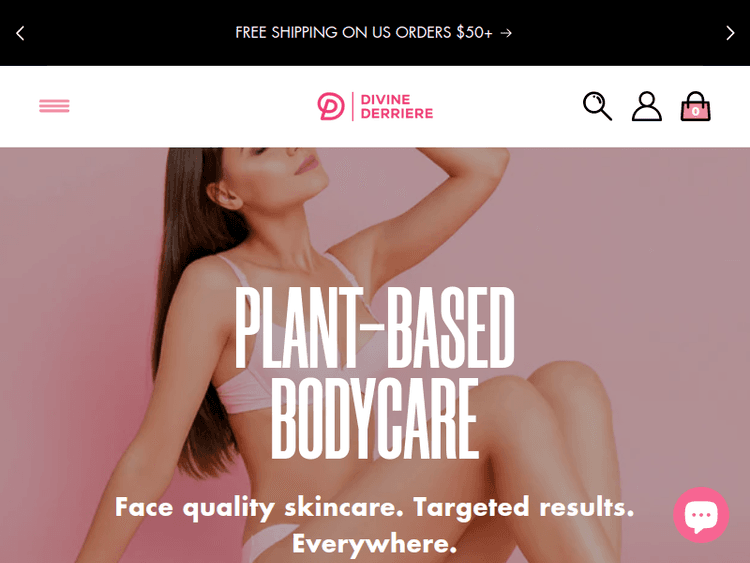Click the Everywhere tagline text
The image size is (750, 563).
pos(375,544)
